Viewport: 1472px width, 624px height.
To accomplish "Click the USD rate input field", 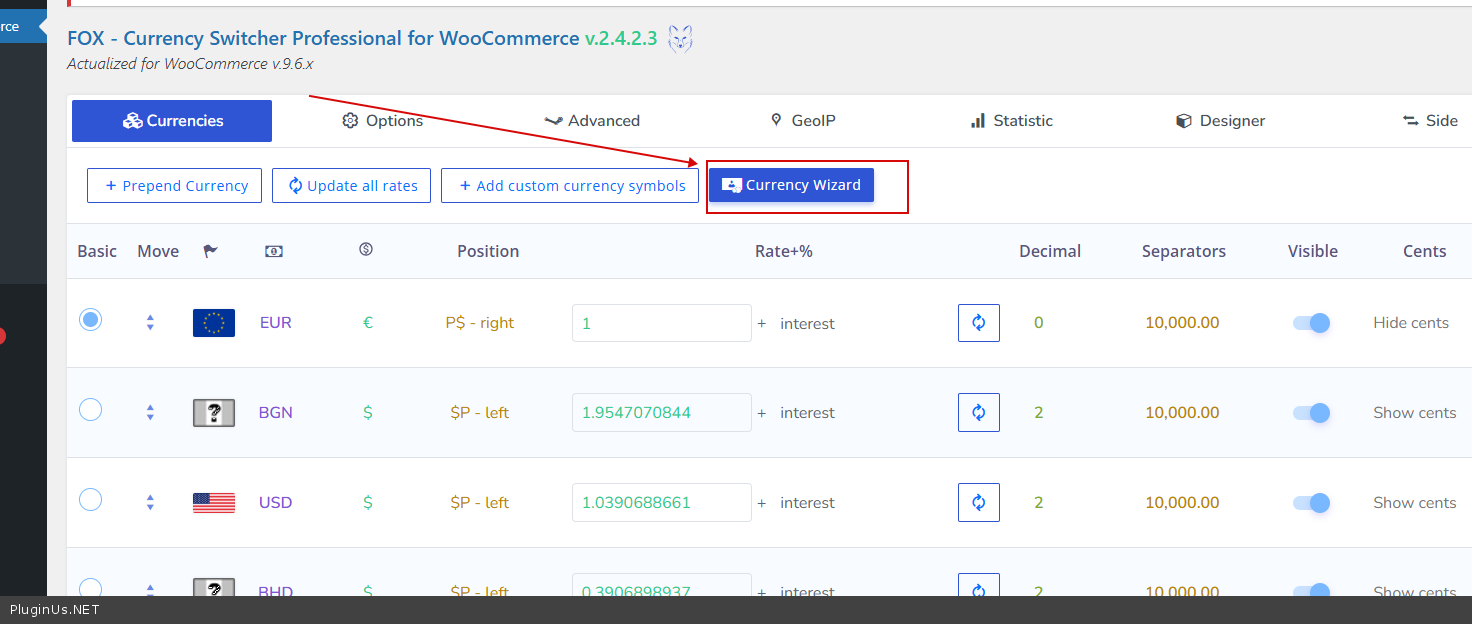I will (x=661, y=502).
